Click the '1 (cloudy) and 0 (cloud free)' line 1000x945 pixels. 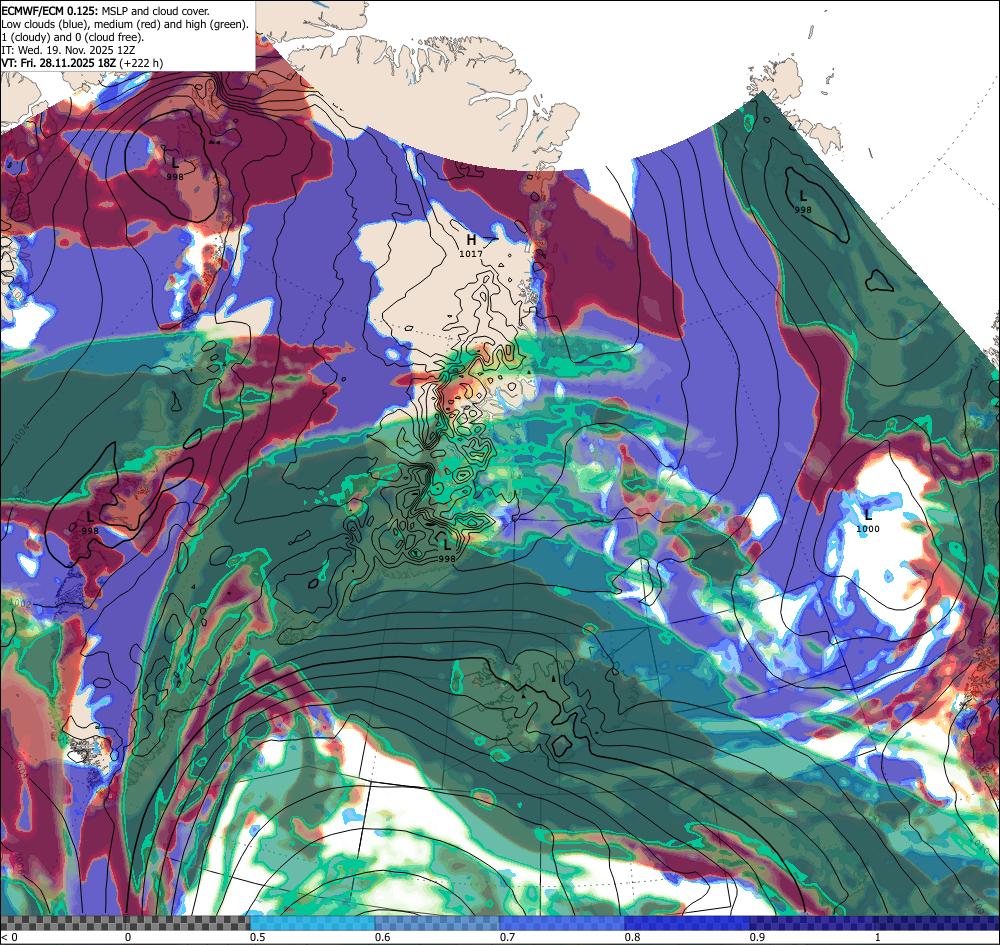[73, 37]
